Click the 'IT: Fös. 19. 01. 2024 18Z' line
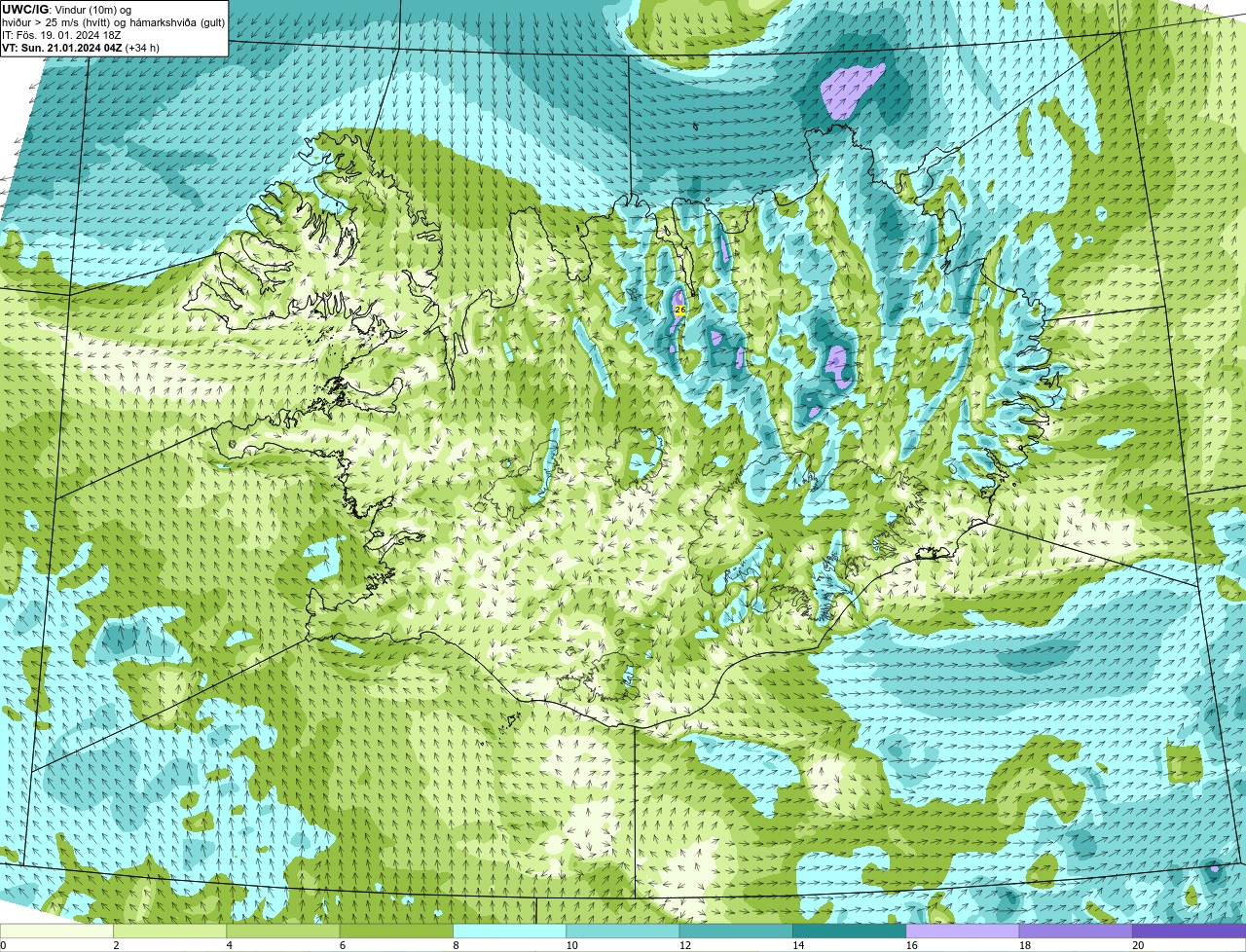 pos(61,35)
